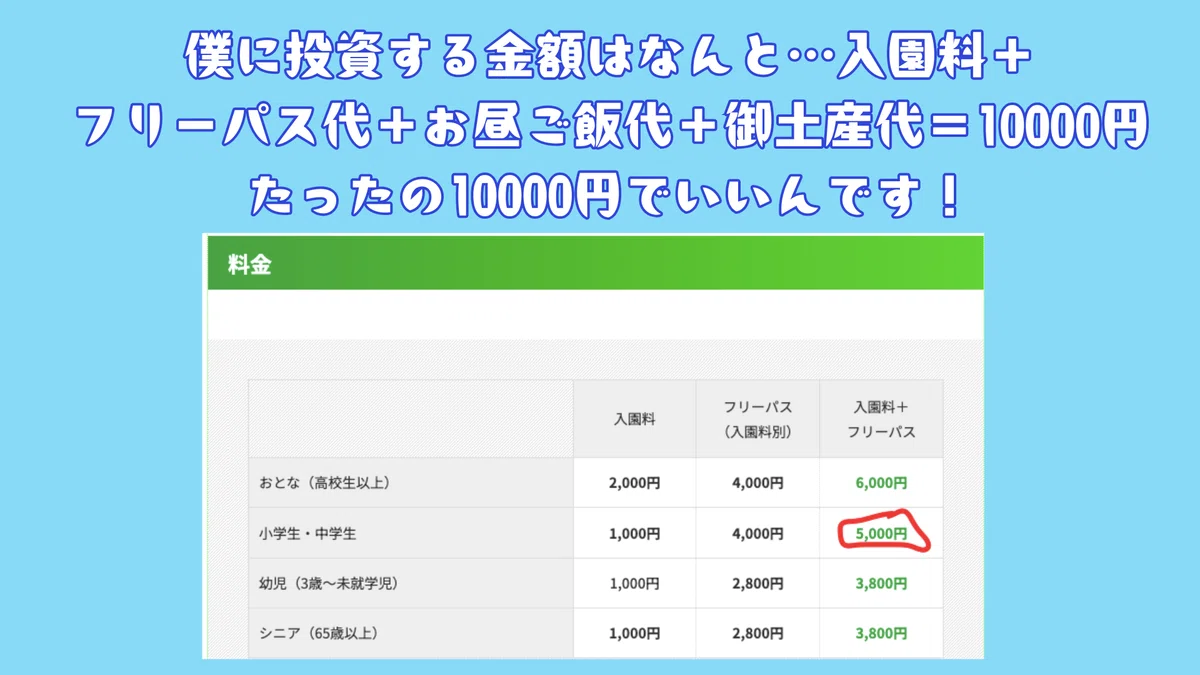Viewport: 1200px width, 675px height.
Task: Select the 入園料 column header
Action: [x=634, y=420]
